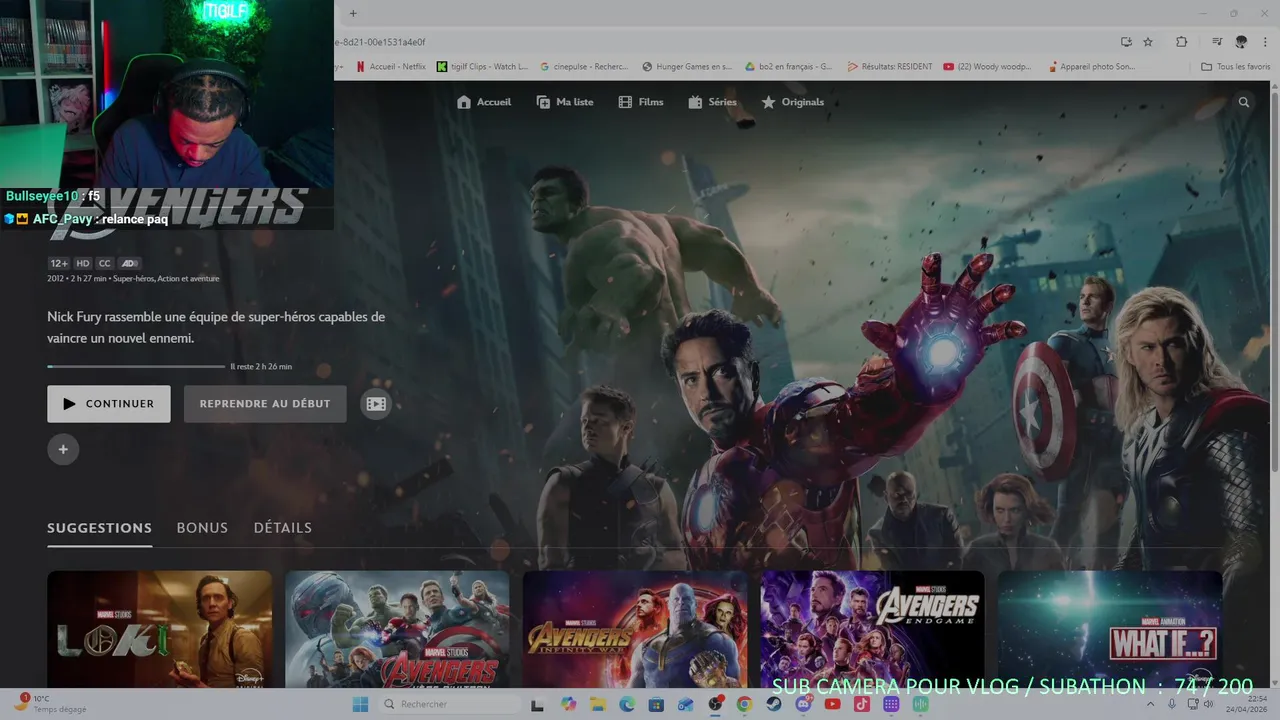Open OBS Studio from the taskbar
Image resolution: width=1280 pixels, height=720 pixels.
[x=715, y=704]
